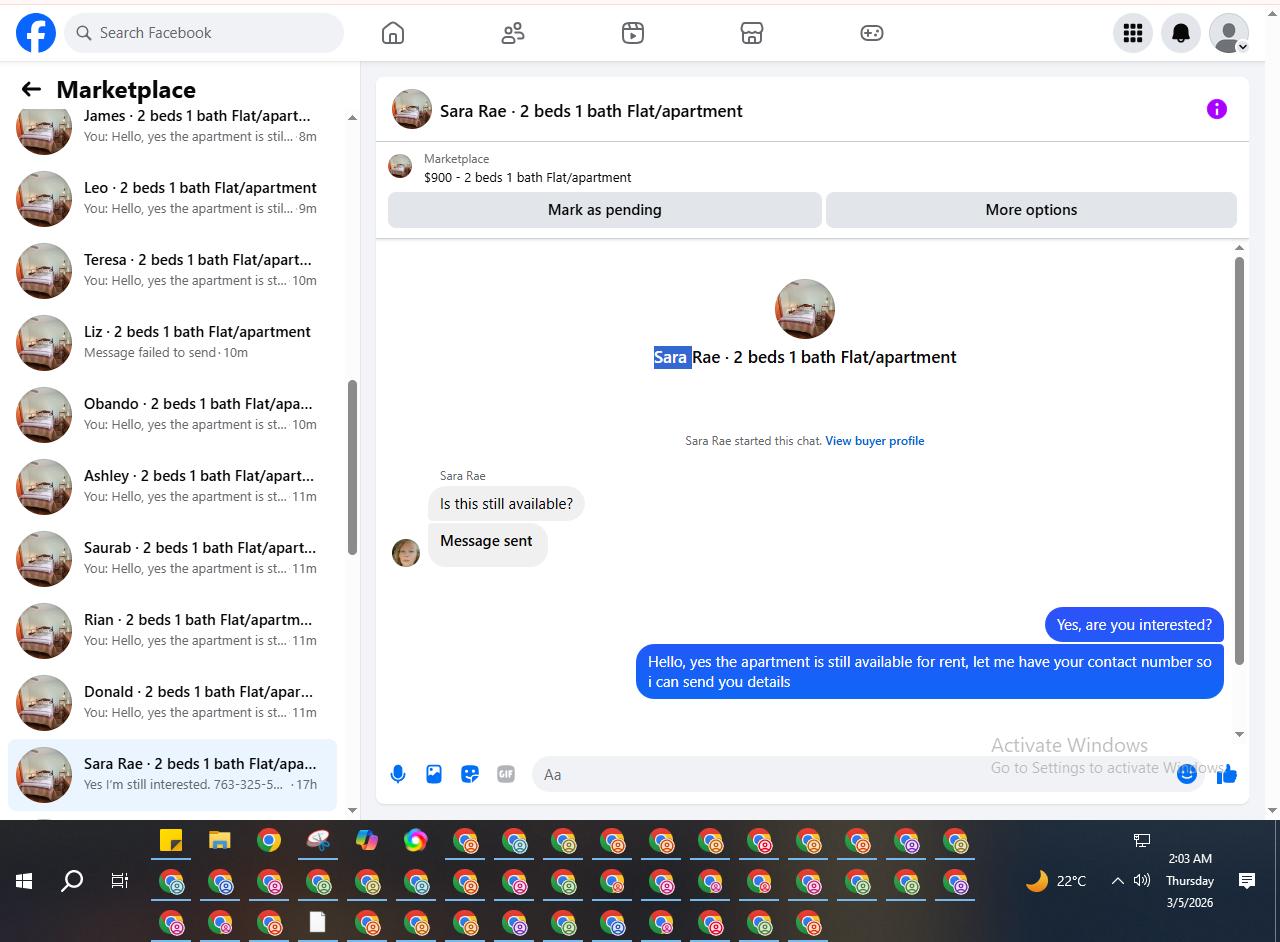
Task: Click the Marketplace heading in sidebar
Action: coord(126,89)
